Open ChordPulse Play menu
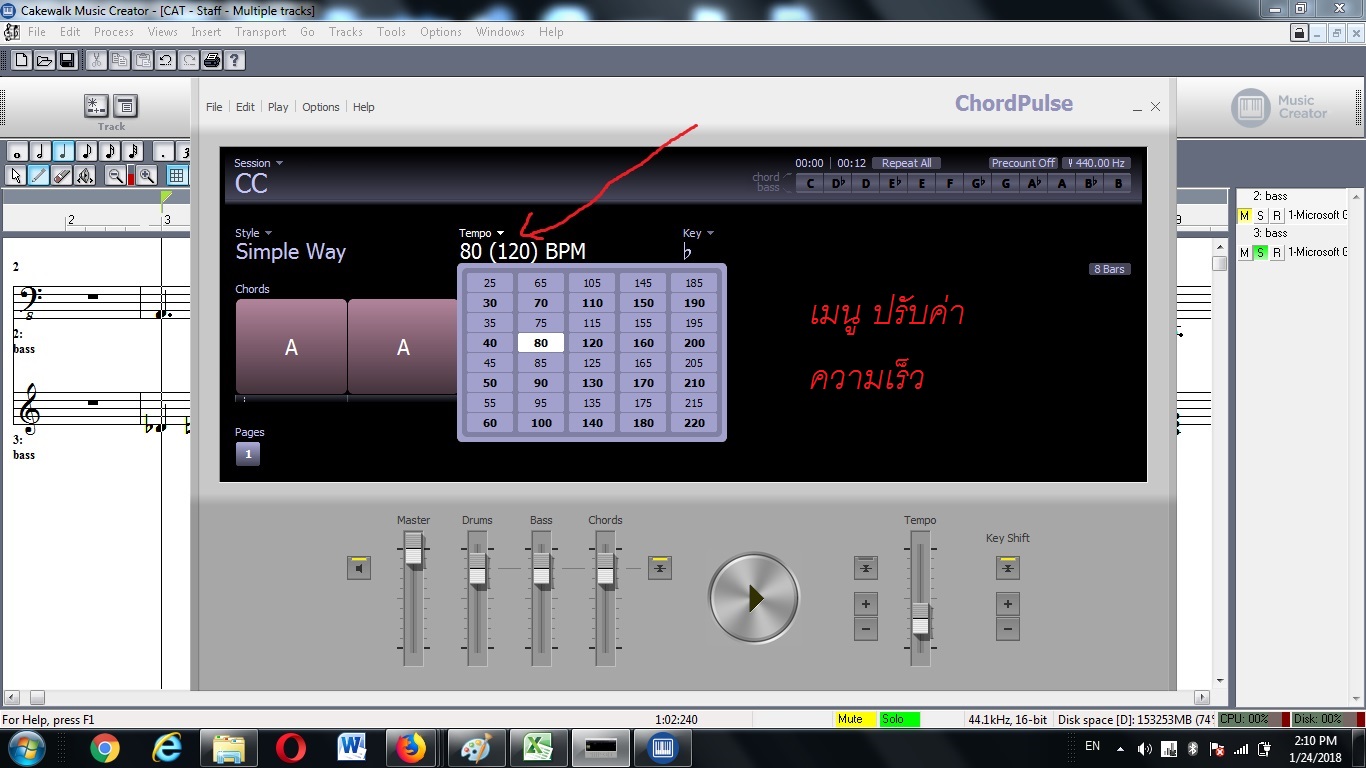The width and height of the screenshot is (1366, 768). pyautogui.click(x=278, y=107)
